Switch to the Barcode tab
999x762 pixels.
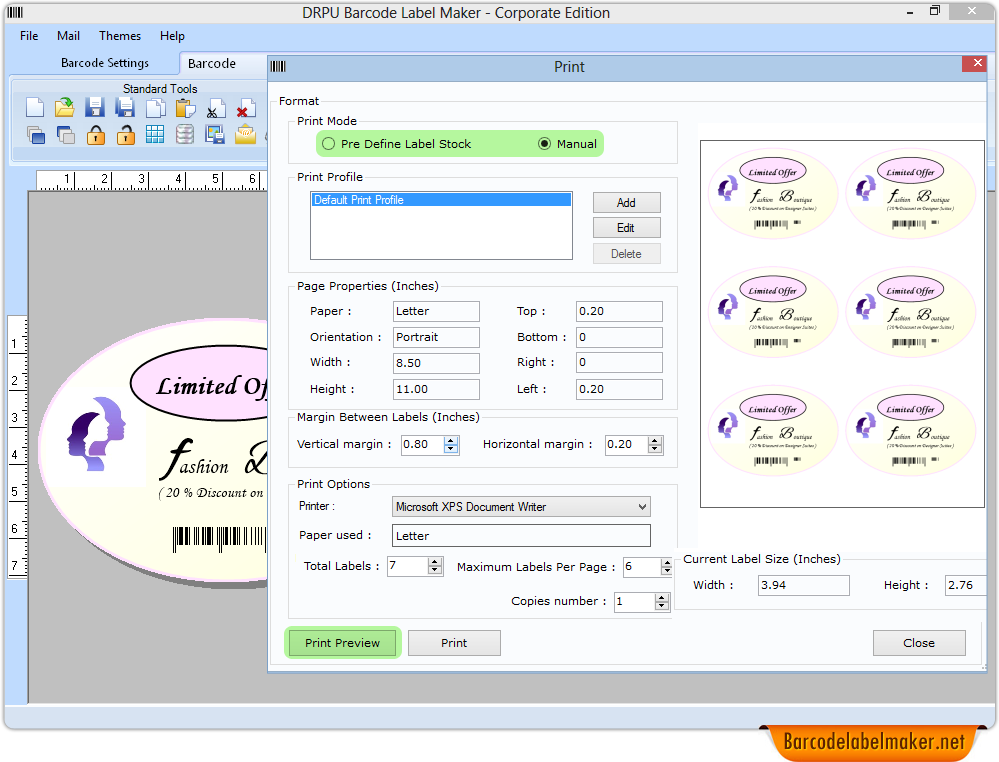pos(212,64)
